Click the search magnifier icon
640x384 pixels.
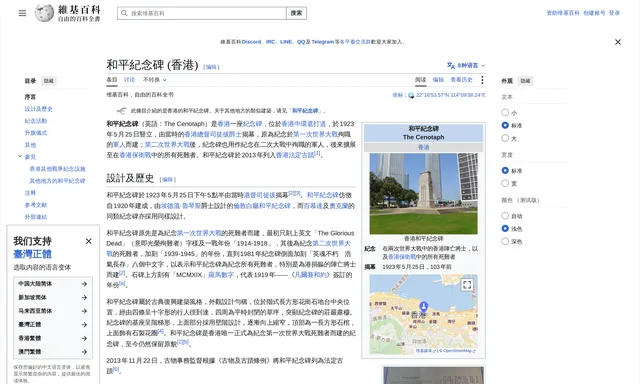pyautogui.click(x=124, y=13)
